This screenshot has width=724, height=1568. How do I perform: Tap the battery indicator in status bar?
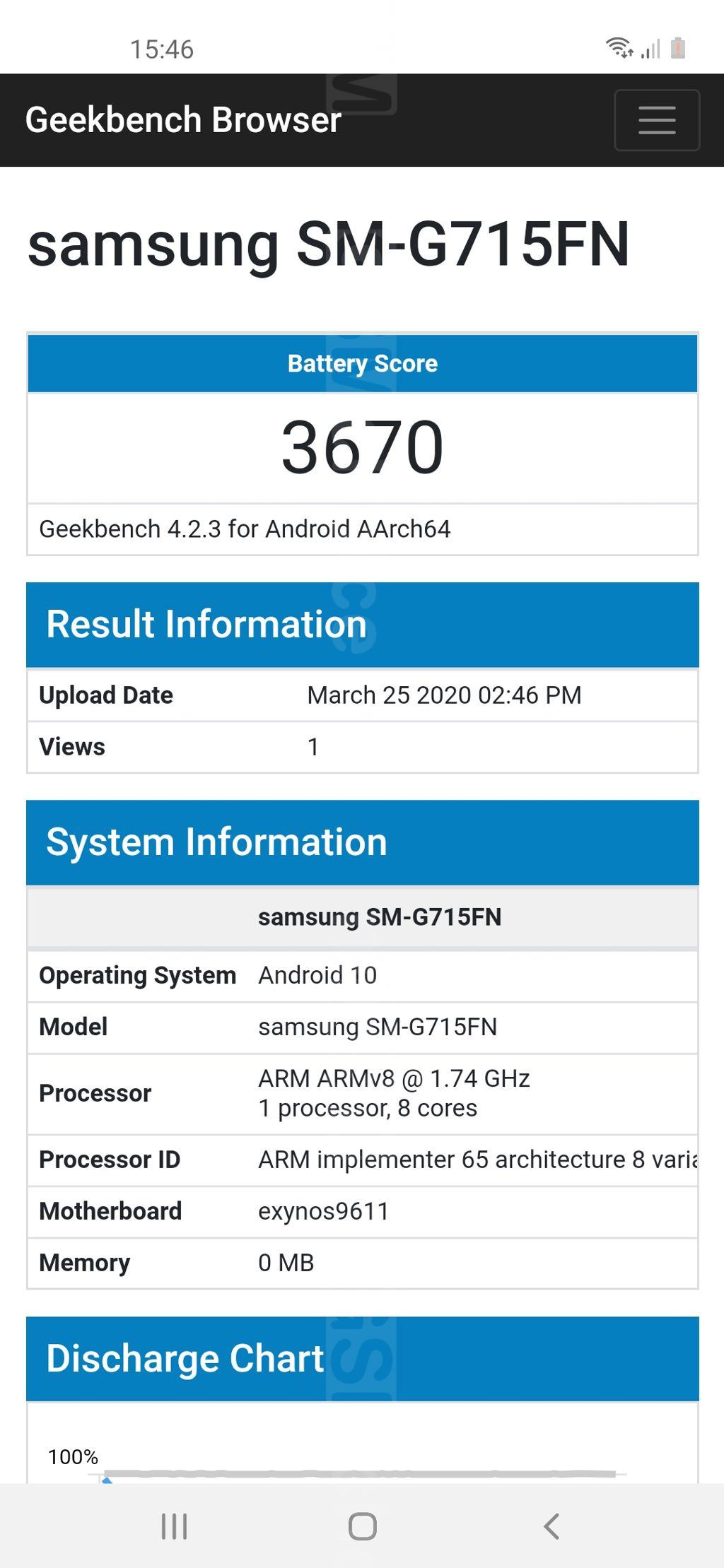click(677, 48)
